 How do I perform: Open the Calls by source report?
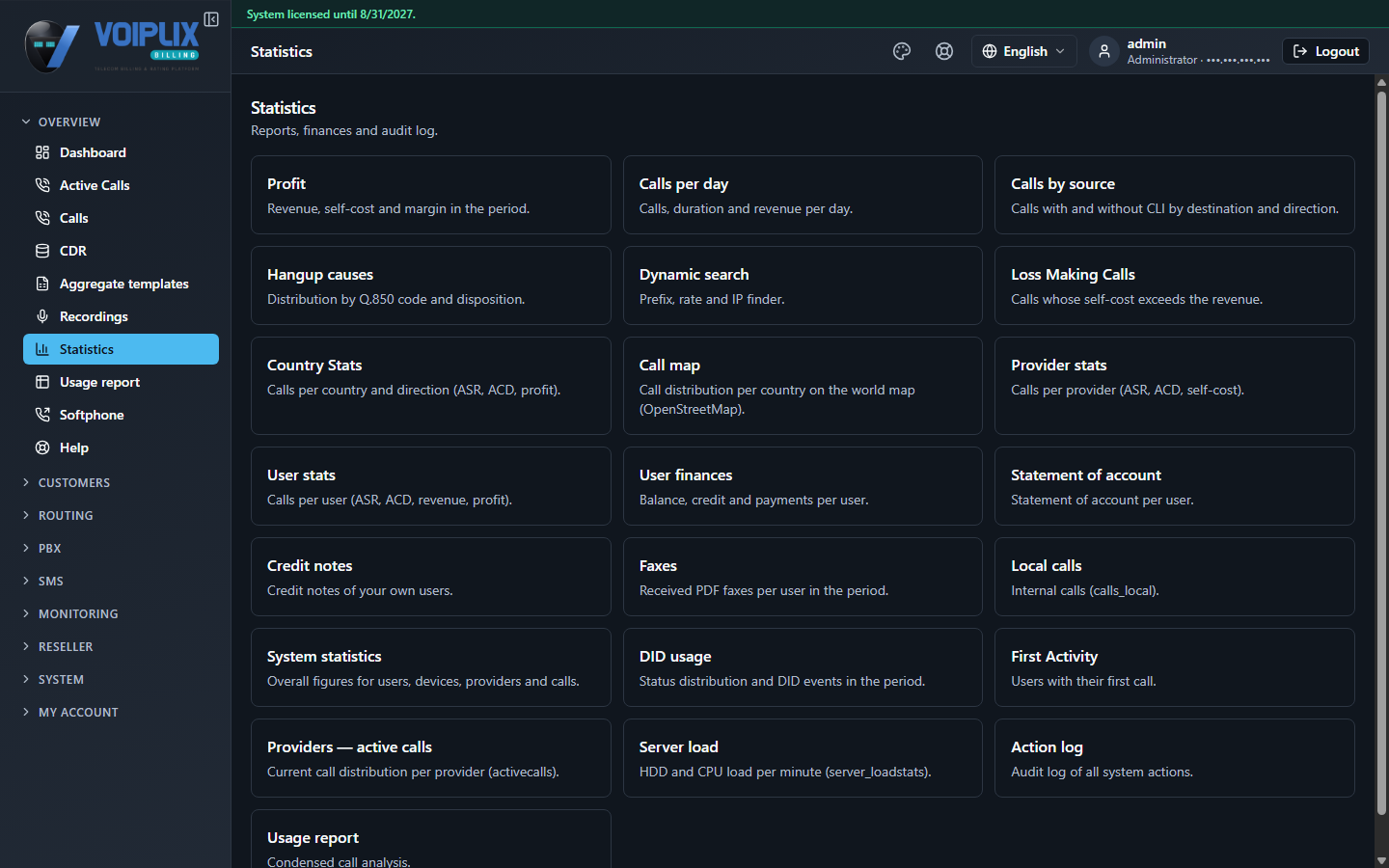(x=1175, y=195)
